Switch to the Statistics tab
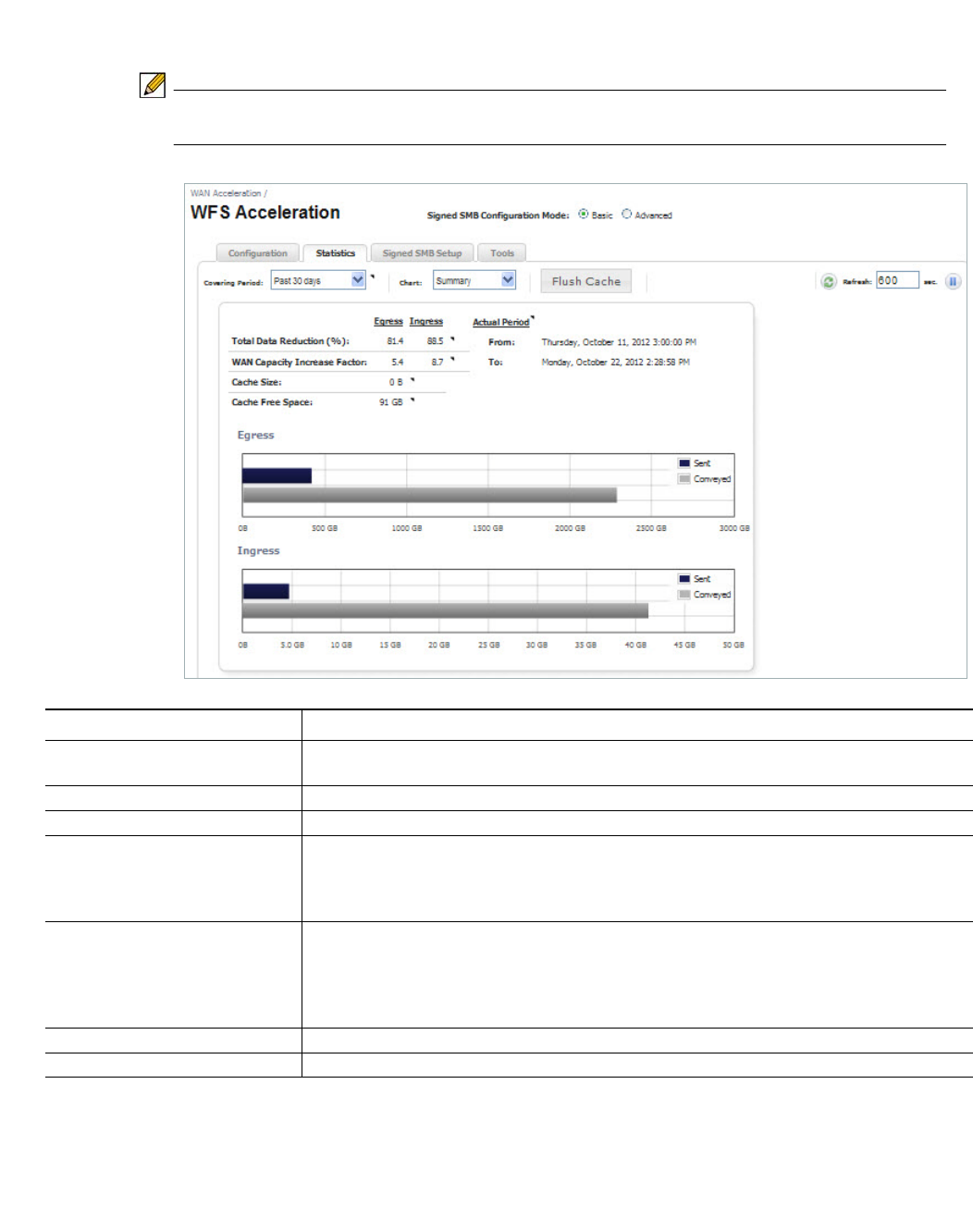Screen dimensions: 973x1232 (x=335, y=253)
